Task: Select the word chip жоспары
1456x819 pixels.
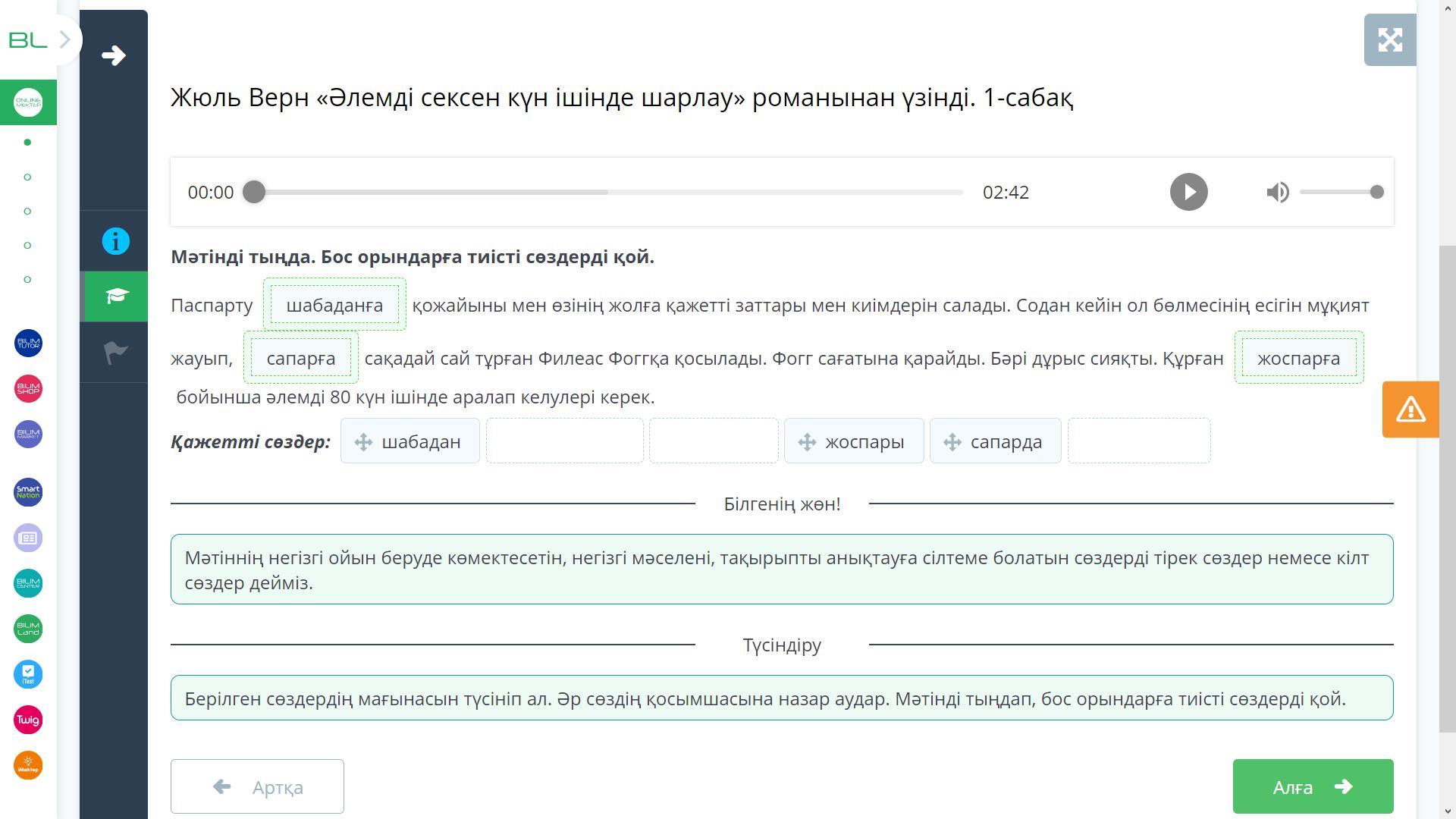Action: pos(854,441)
